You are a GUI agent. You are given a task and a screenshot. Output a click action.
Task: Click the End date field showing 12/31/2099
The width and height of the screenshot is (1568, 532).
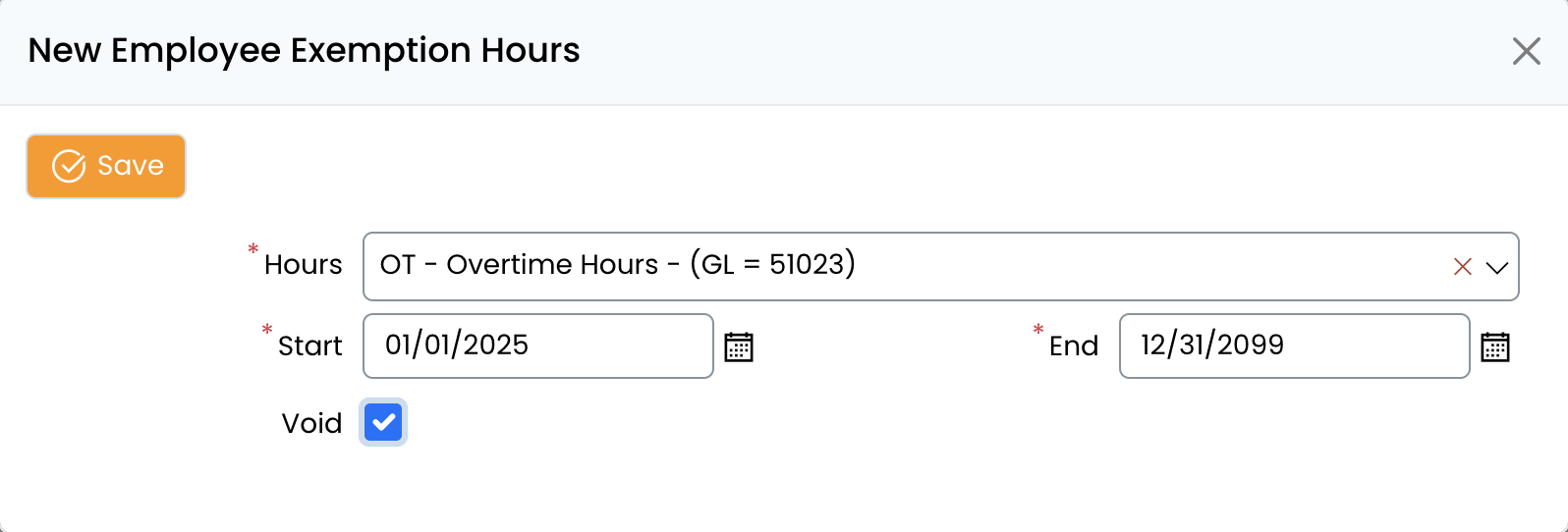pyautogui.click(x=1293, y=346)
